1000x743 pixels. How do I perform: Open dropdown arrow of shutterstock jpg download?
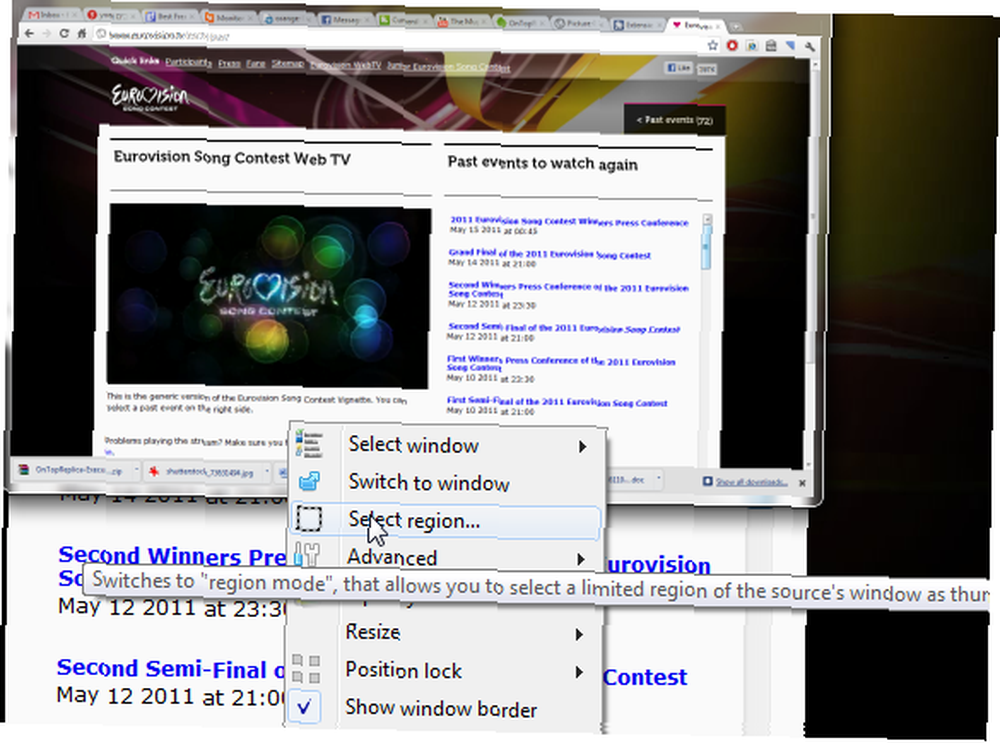click(x=267, y=473)
